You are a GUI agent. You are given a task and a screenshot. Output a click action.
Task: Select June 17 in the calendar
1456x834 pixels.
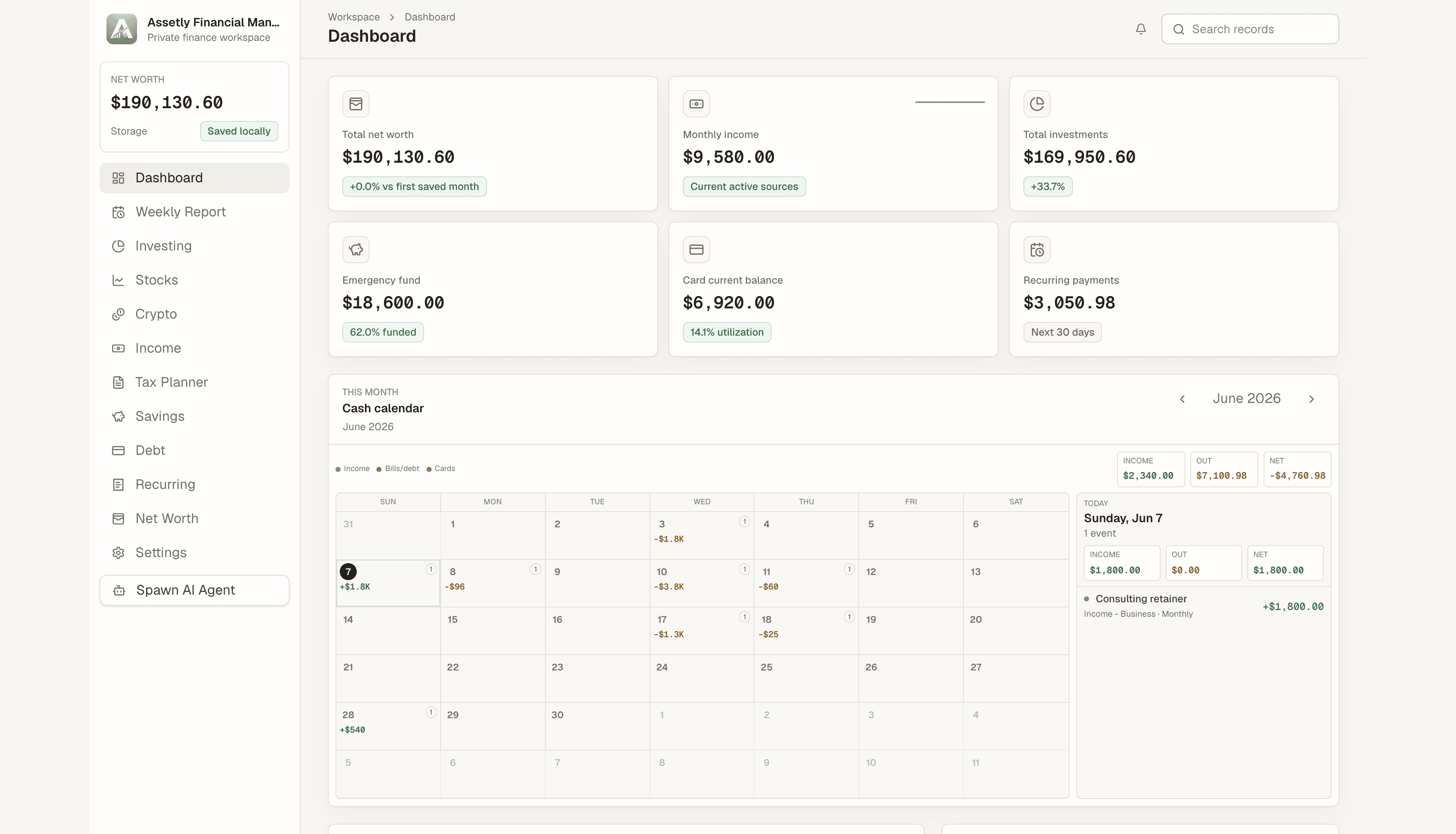(702, 631)
